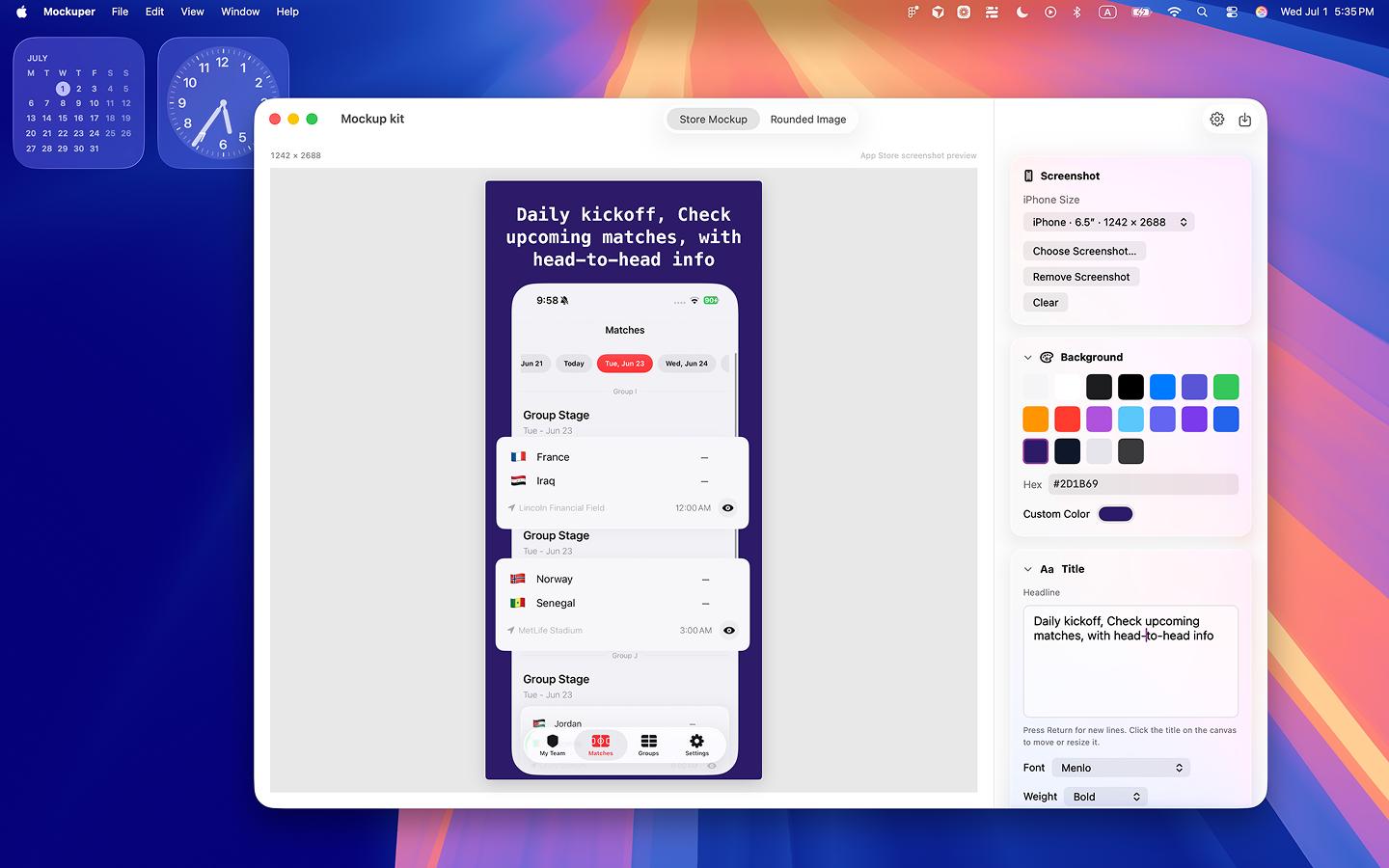The width and height of the screenshot is (1389, 868).
Task: Click the Choose Screenshot... button
Action: (x=1084, y=251)
